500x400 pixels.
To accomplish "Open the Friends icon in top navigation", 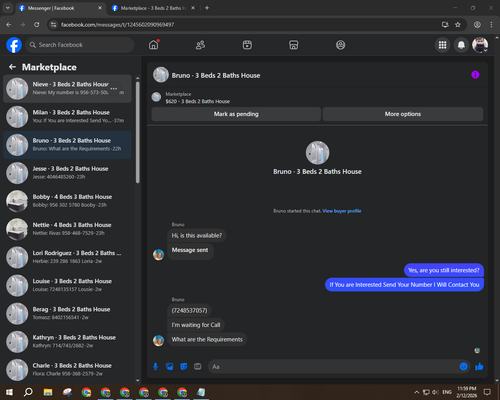I will pyautogui.click(x=200, y=45).
